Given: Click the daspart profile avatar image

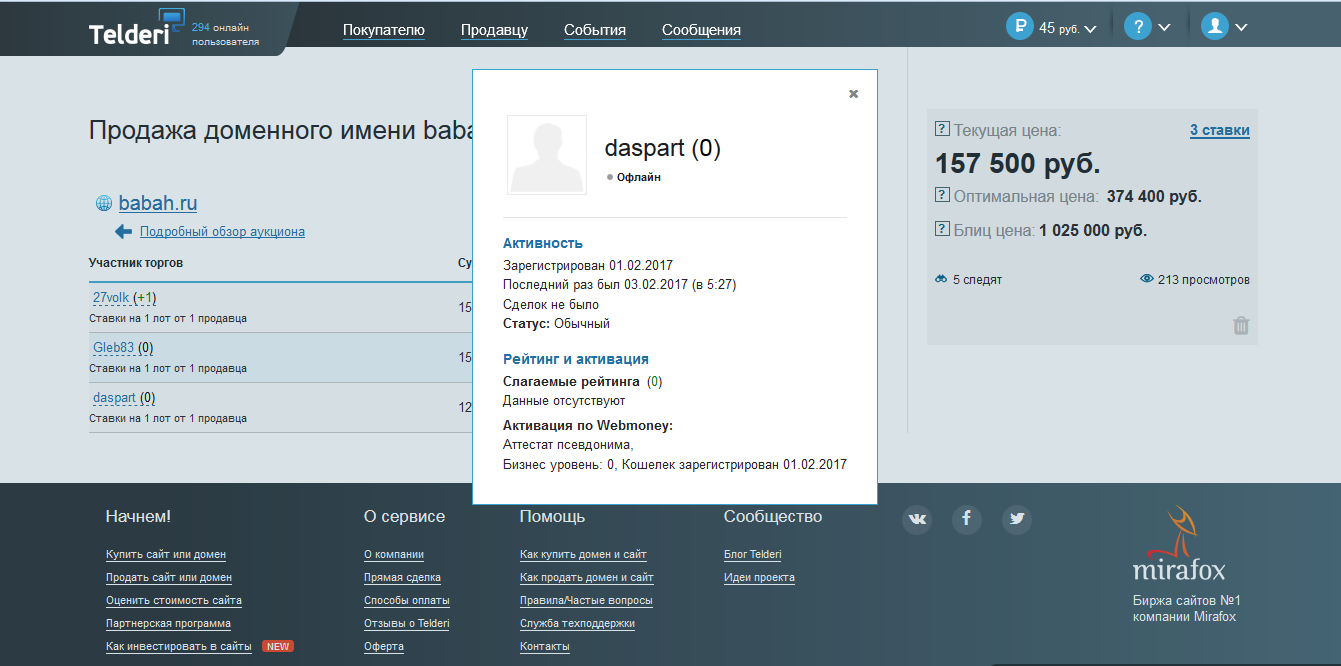Looking at the screenshot, I should pos(547,155).
